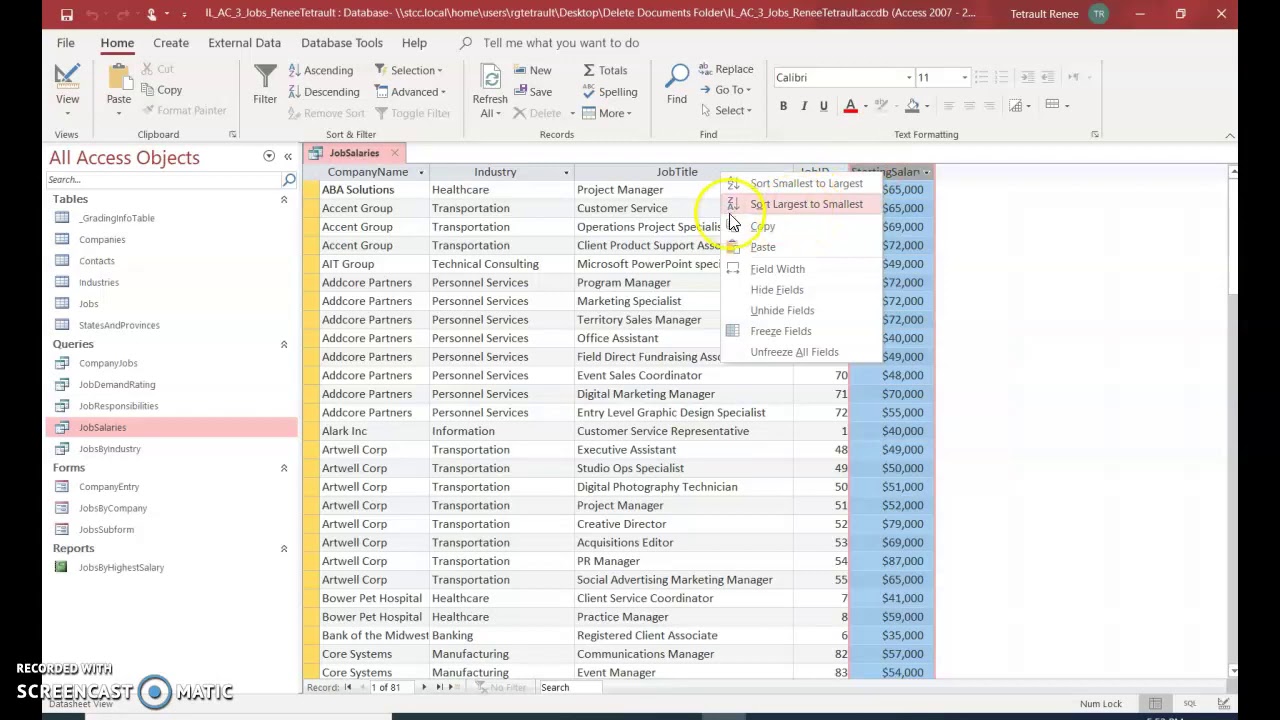Collapse the Reports group
1280x720 pixels.
click(284, 549)
